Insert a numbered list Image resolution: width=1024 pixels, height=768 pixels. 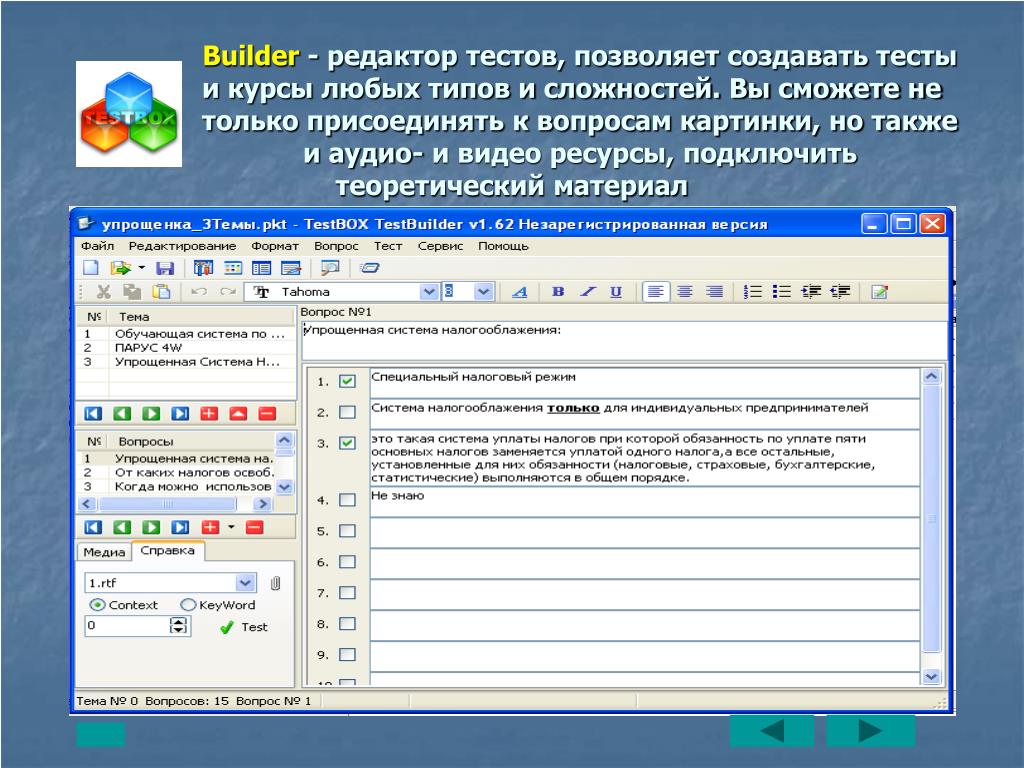coord(752,292)
